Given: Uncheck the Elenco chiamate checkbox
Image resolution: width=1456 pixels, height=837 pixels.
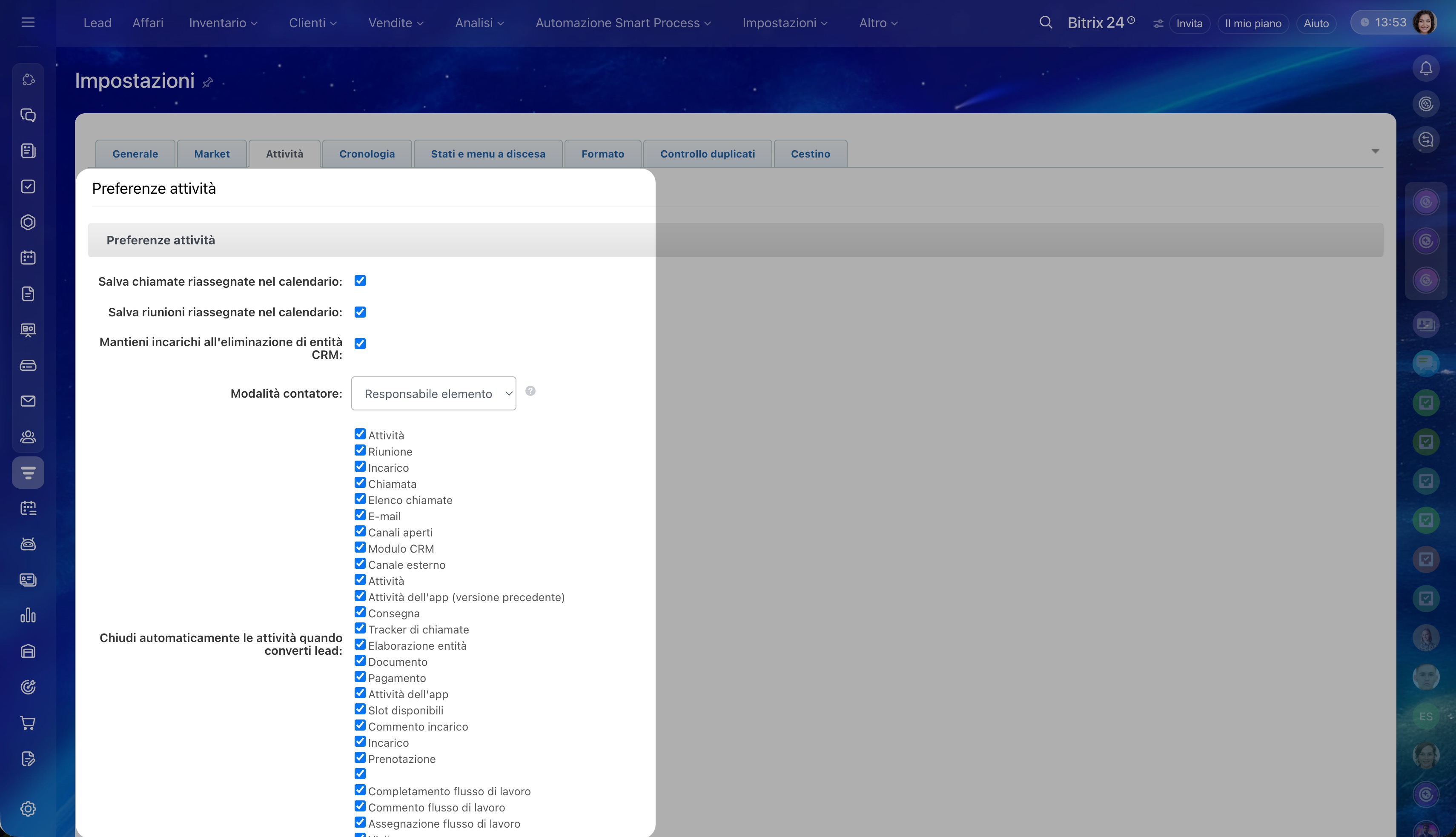Looking at the screenshot, I should coord(360,499).
